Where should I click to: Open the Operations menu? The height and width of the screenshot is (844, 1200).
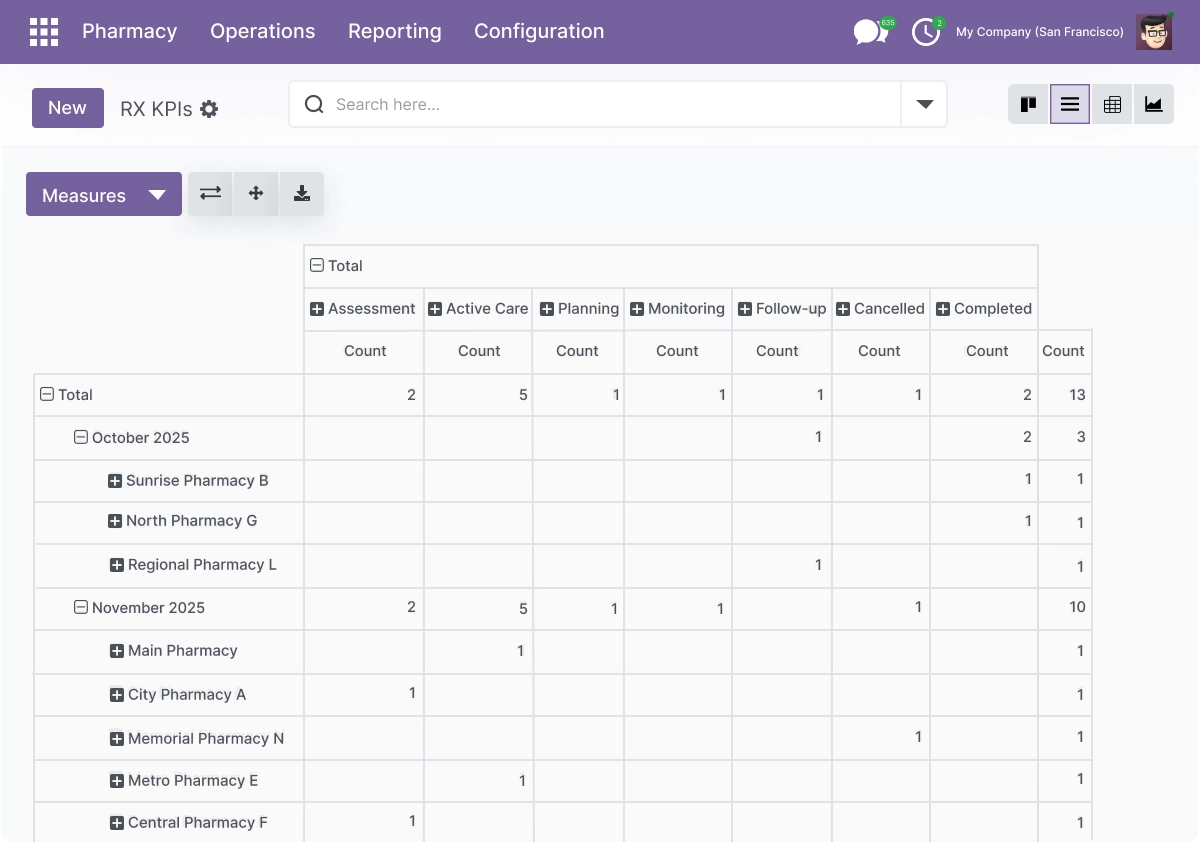[263, 32]
